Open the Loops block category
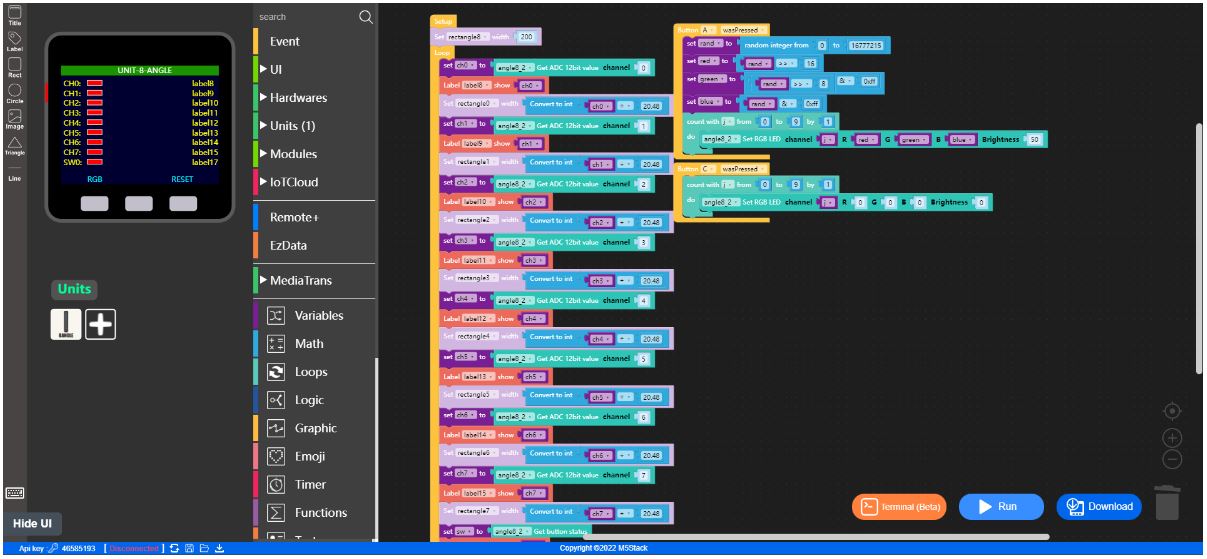The width and height of the screenshot is (1207, 559). coord(310,372)
